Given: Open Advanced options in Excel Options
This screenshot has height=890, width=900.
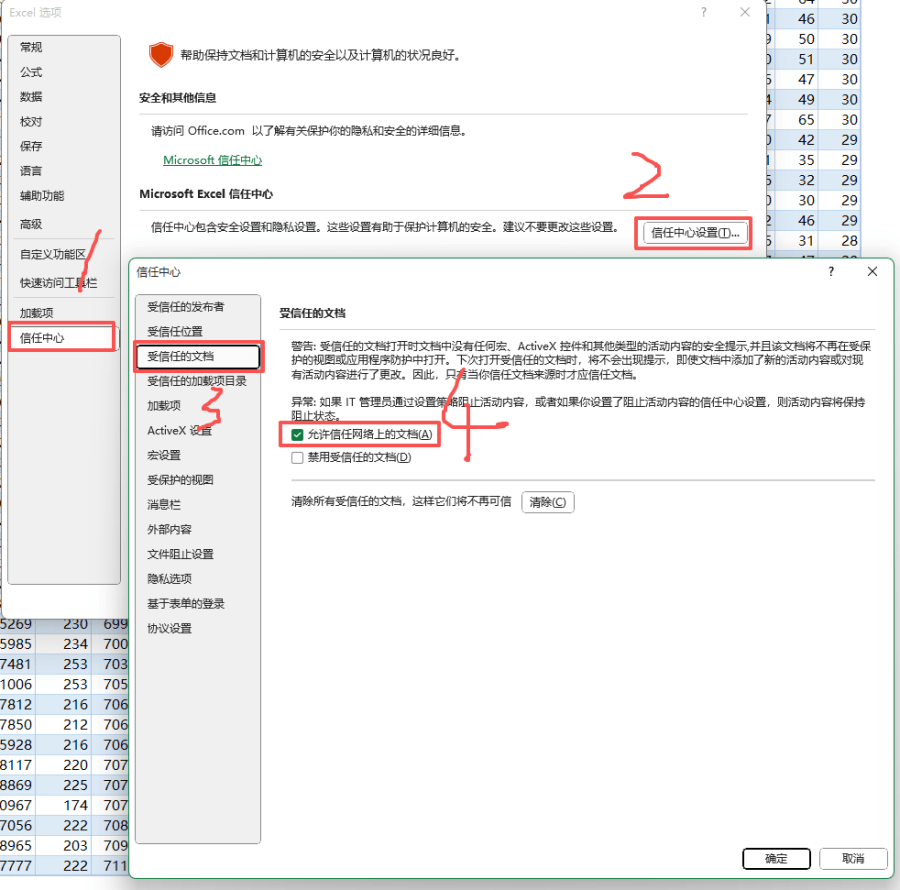Looking at the screenshot, I should (31, 225).
